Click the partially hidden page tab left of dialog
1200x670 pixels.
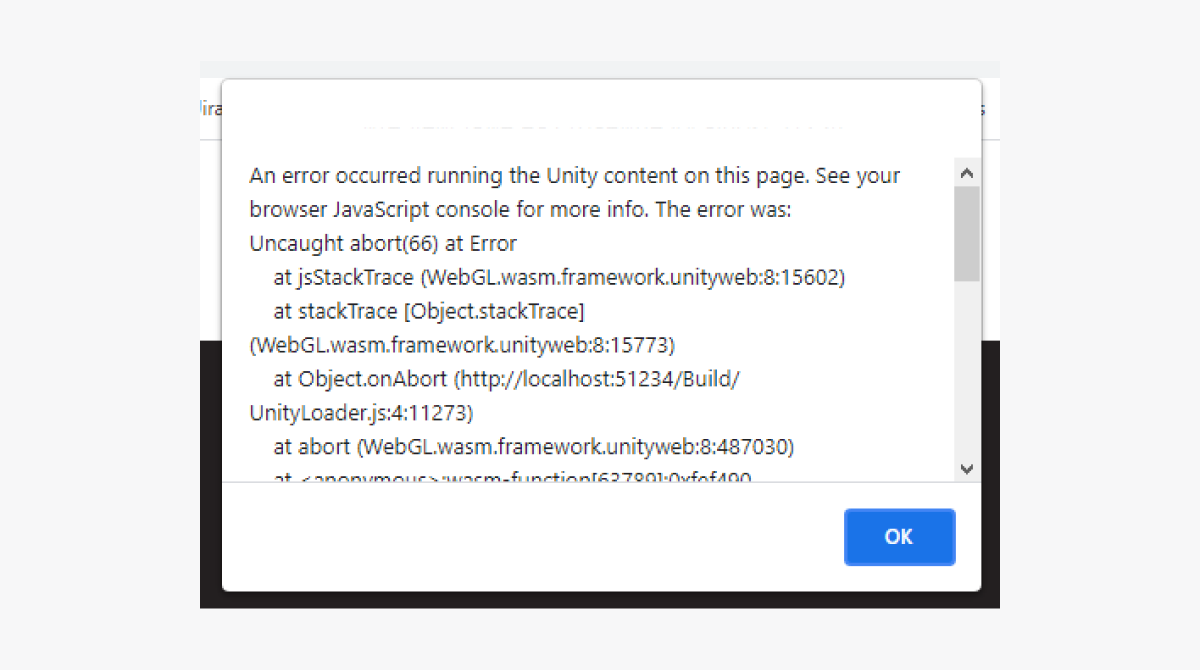point(210,109)
